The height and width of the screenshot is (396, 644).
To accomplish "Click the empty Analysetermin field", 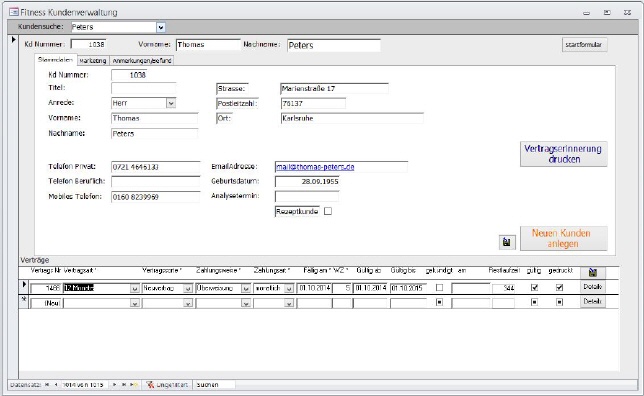I will coord(307,196).
